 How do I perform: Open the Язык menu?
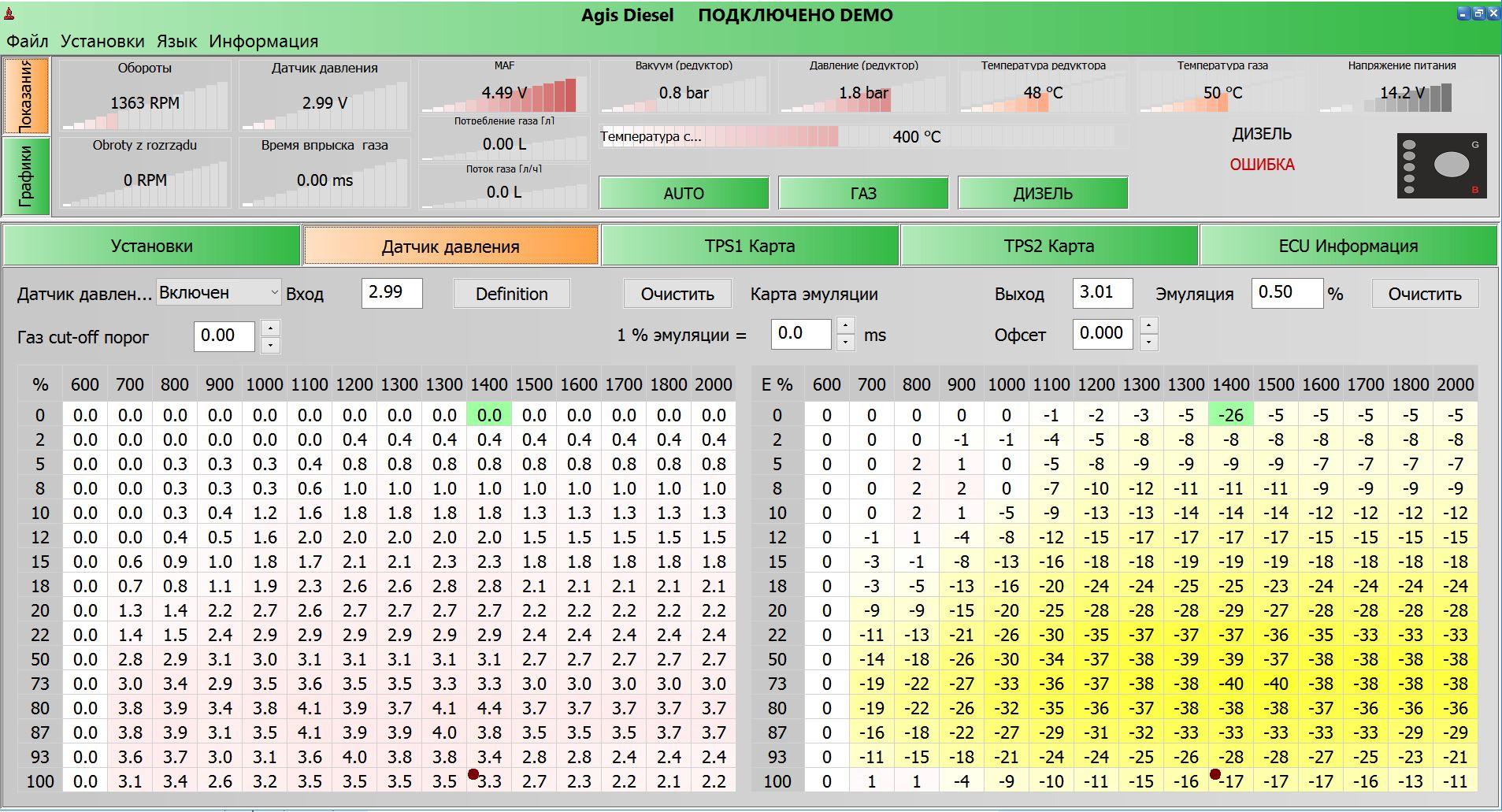pyautogui.click(x=177, y=41)
